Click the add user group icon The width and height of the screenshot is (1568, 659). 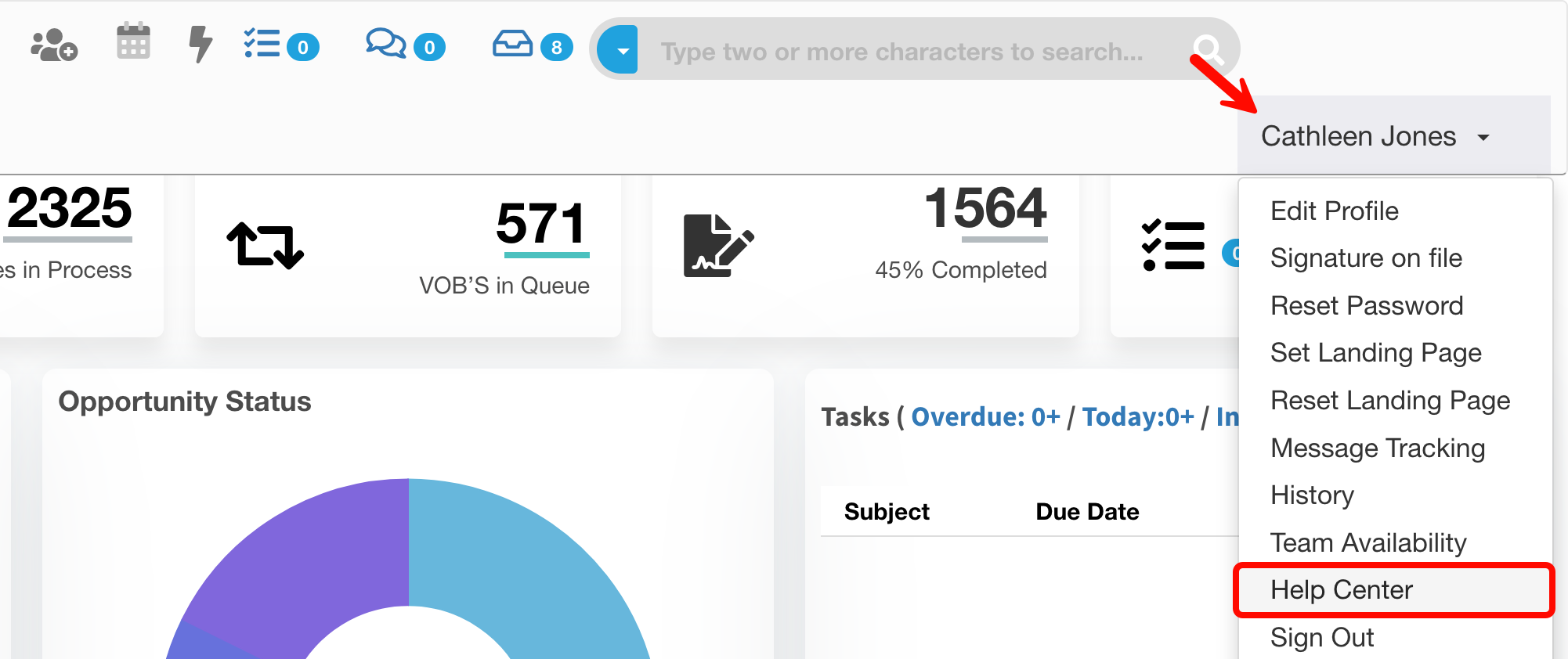53,45
